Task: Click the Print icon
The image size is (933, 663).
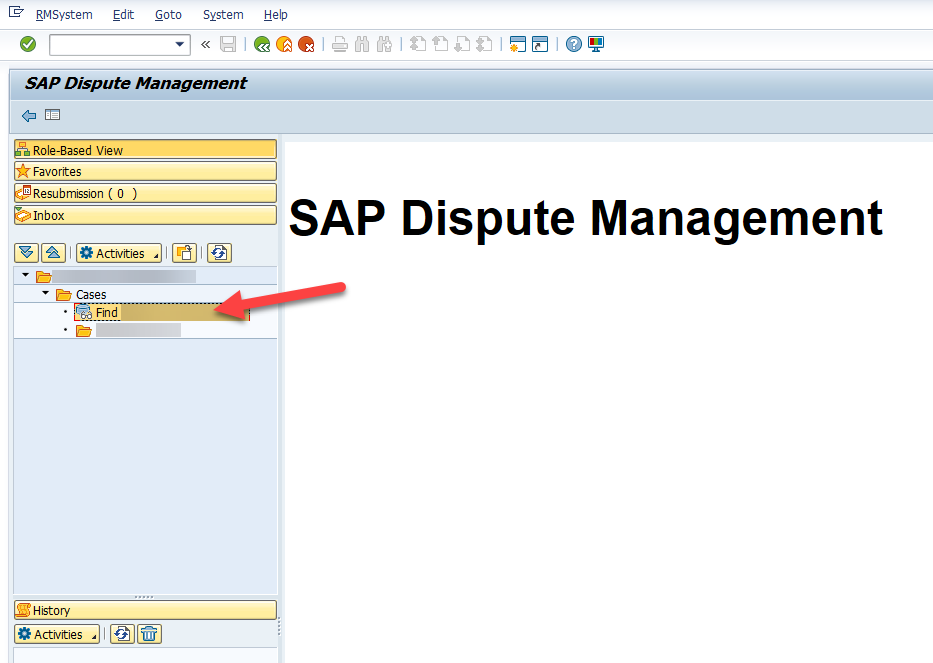Action: point(340,44)
